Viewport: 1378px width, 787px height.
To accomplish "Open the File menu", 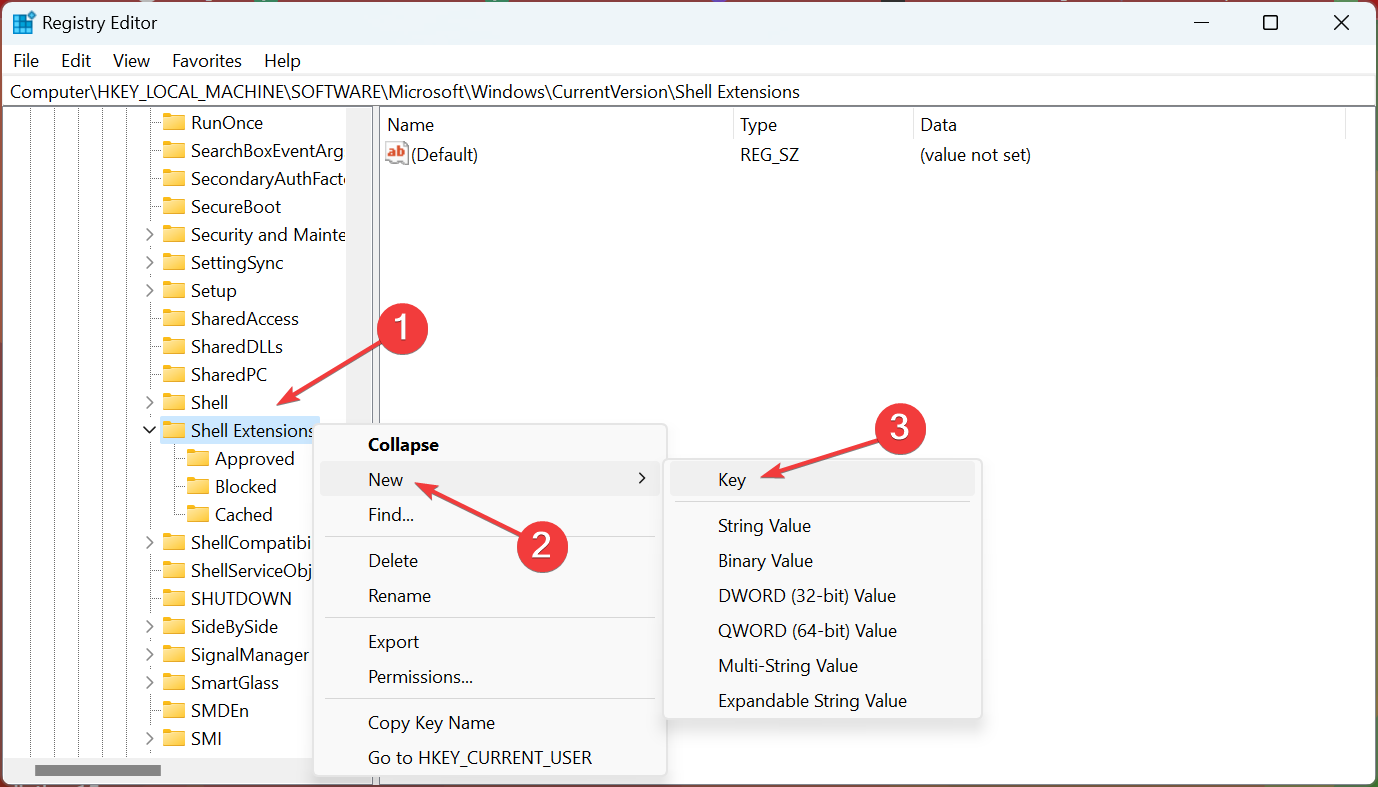I will click(26, 61).
